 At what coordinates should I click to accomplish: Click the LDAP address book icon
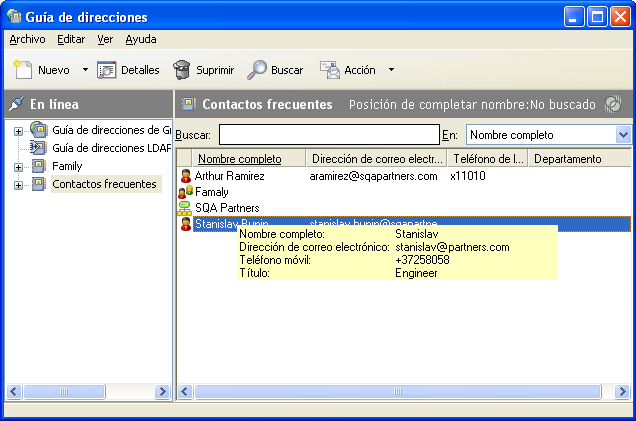(x=38, y=148)
